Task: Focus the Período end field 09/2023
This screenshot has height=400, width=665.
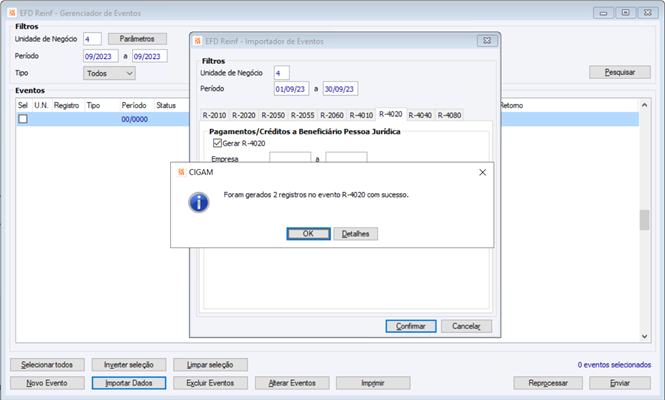Action: (150, 56)
